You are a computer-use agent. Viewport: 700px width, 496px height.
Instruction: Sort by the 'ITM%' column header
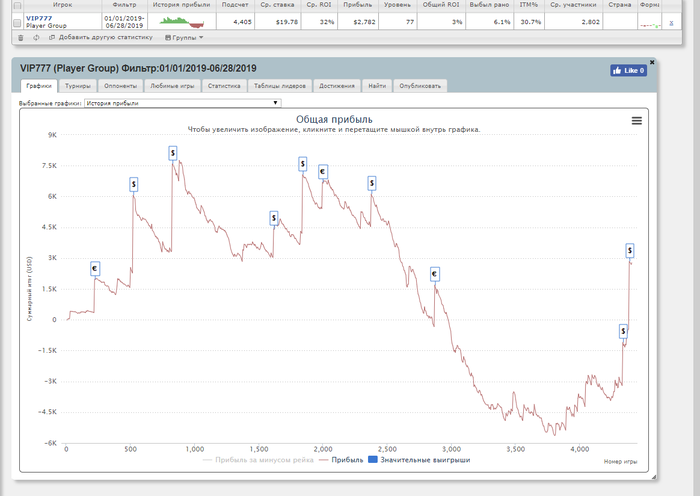(x=529, y=5)
